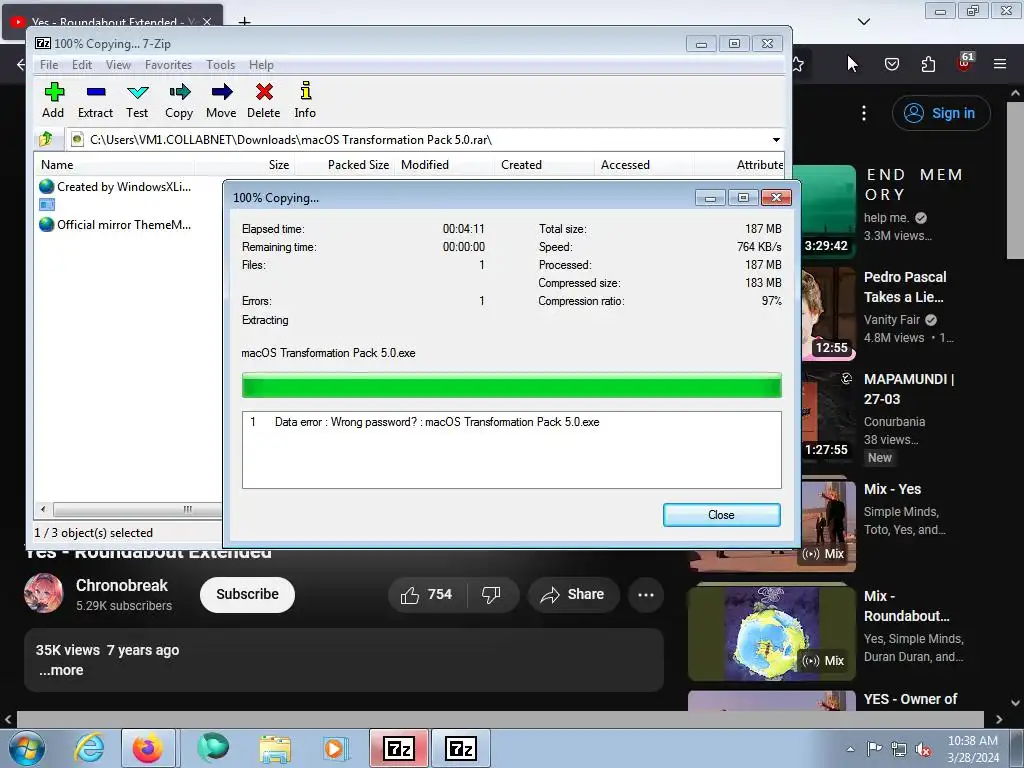The height and width of the screenshot is (768, 1024).
Task: Launch Internet Explorer from the taskbar
Action: coord(88,748)
